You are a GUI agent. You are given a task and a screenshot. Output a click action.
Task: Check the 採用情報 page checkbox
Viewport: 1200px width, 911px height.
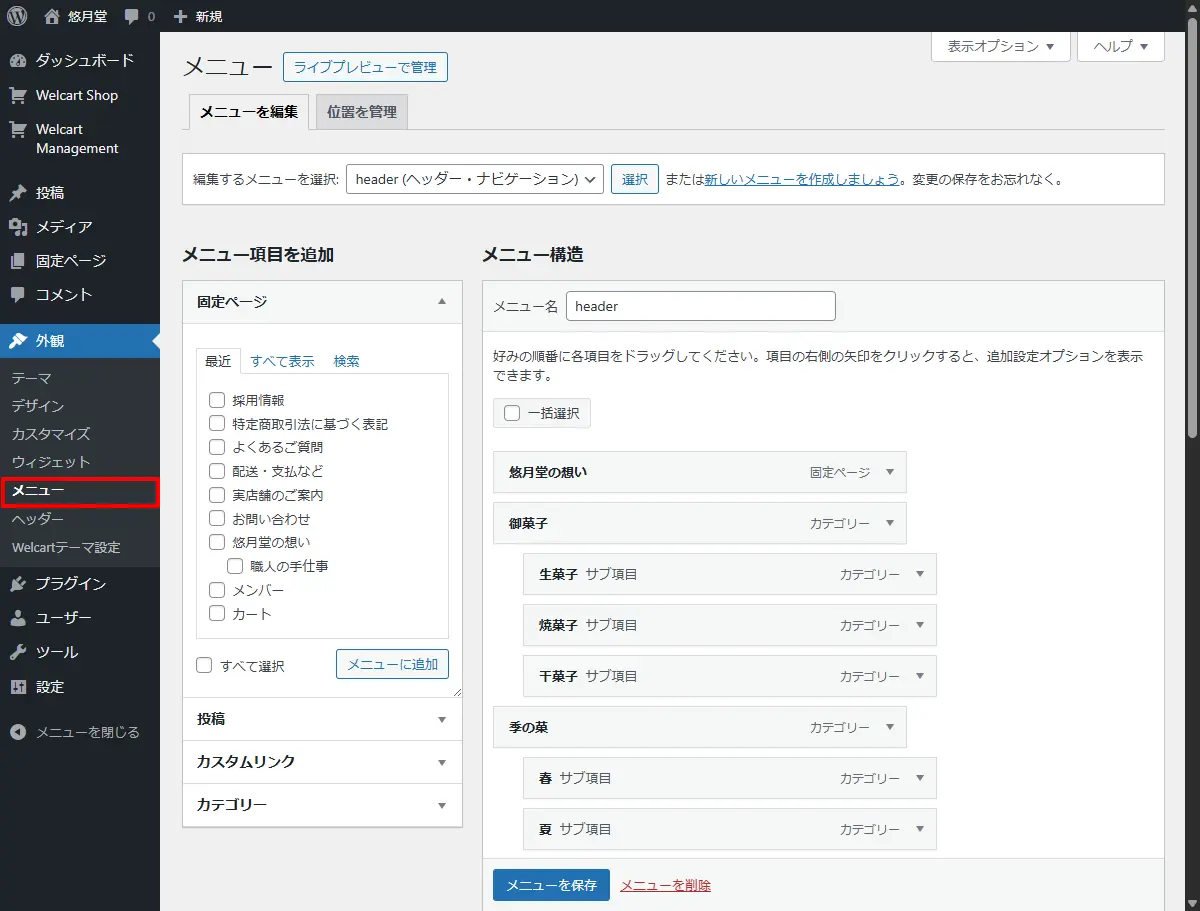pyautogui.click(x=217, y=400)
